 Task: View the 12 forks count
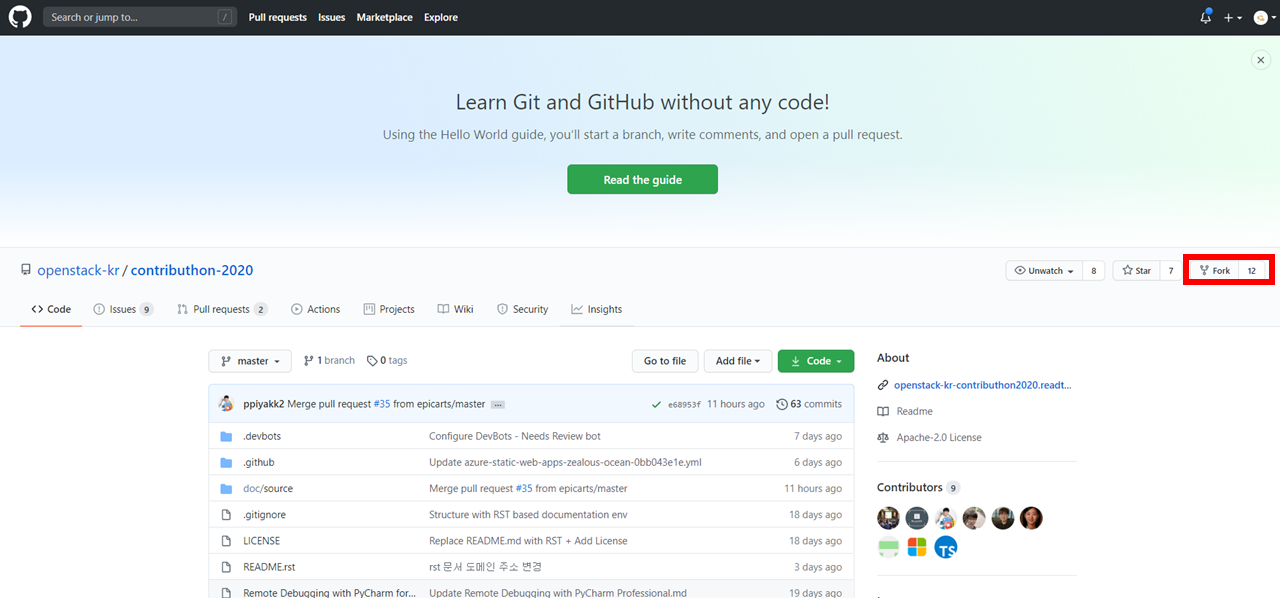click(x=1252, y=271)
